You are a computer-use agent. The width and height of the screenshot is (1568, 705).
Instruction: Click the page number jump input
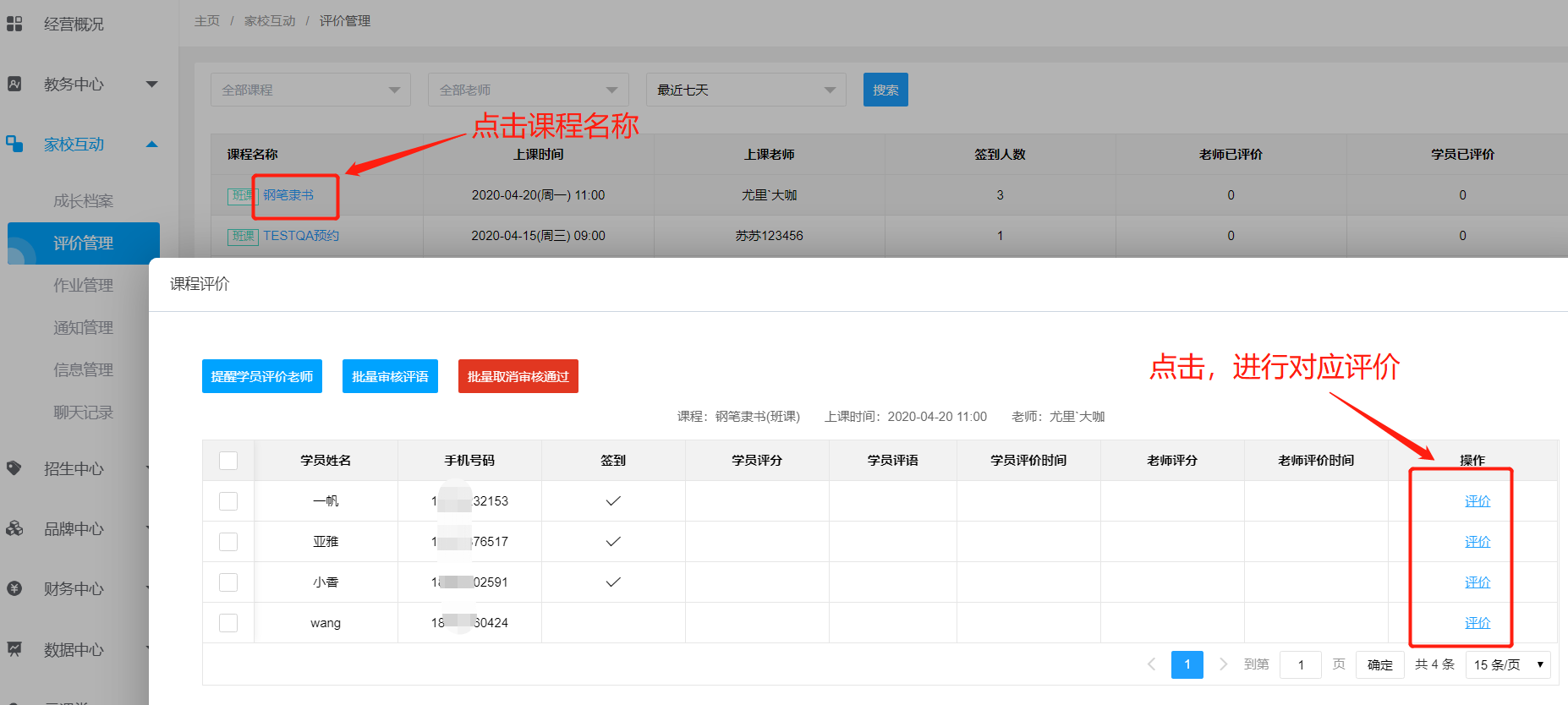[1301, 664]
